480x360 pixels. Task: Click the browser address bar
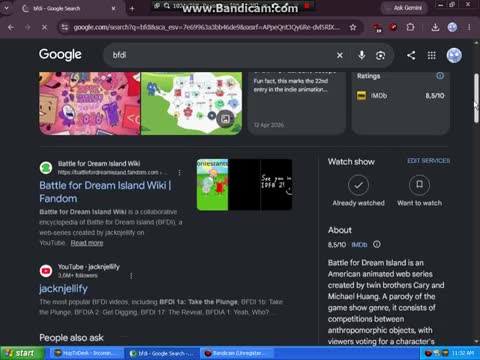point(207,27)
